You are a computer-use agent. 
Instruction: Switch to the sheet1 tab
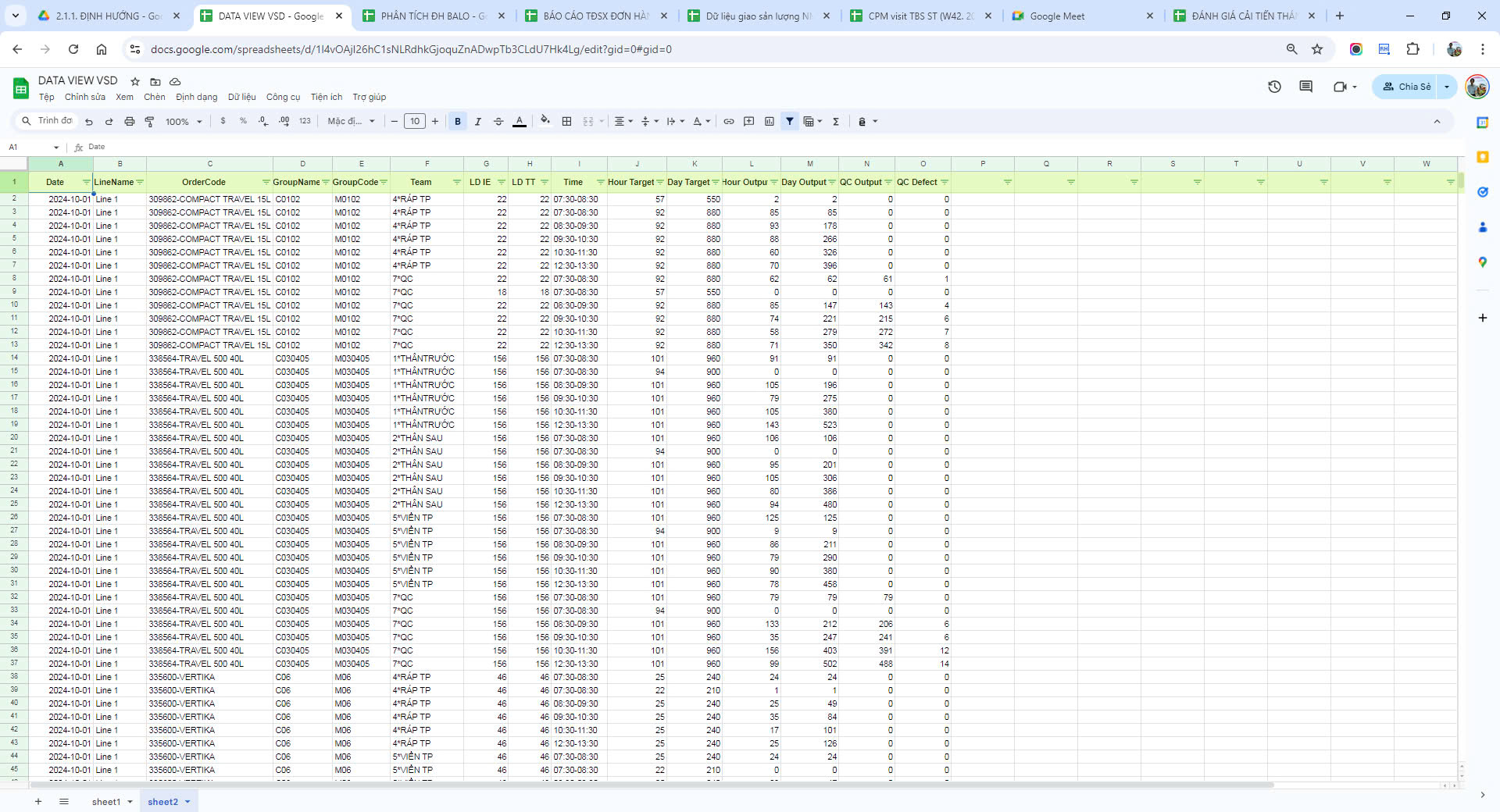pos(106,802)
